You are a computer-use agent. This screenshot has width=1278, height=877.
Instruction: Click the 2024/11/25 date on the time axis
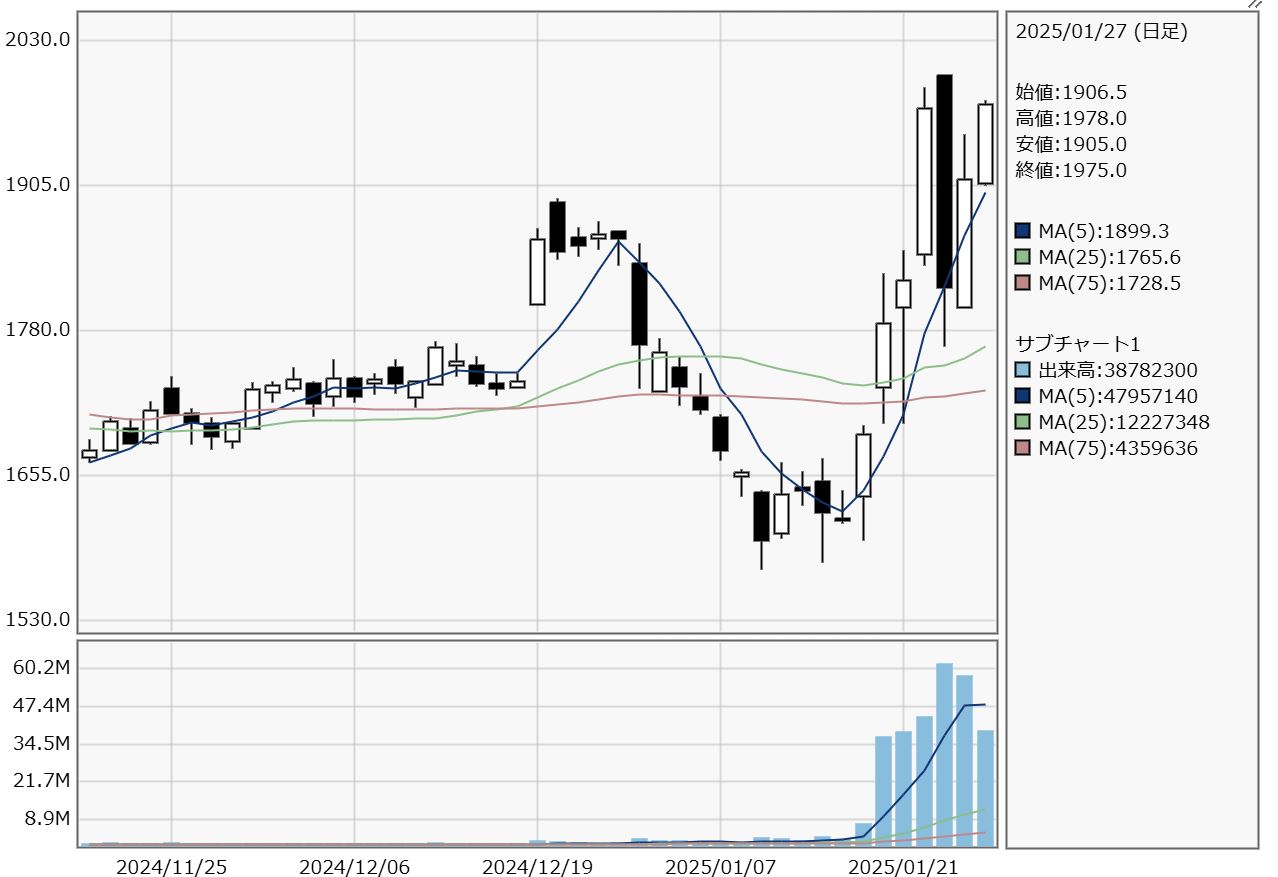tap(171, 867)
